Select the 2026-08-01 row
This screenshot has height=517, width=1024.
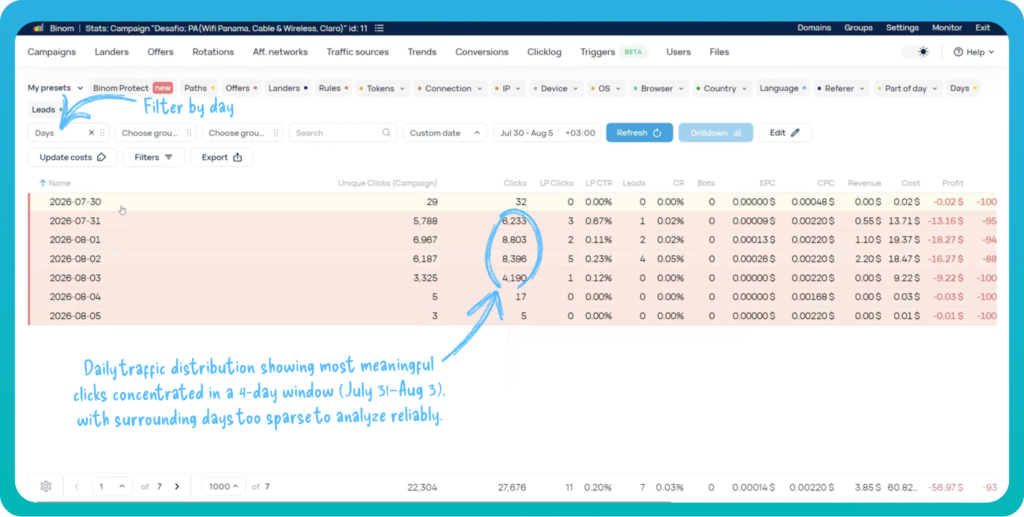click(x=512, y=240)
